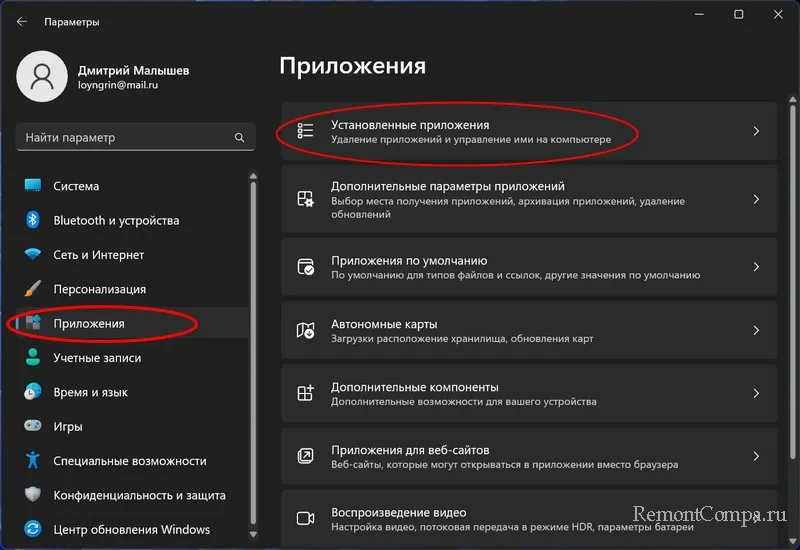Click the globe clock icon for Время и язык
Viewport: 800px width, 550px height.
pyautogui.click(x=33, y=392)
